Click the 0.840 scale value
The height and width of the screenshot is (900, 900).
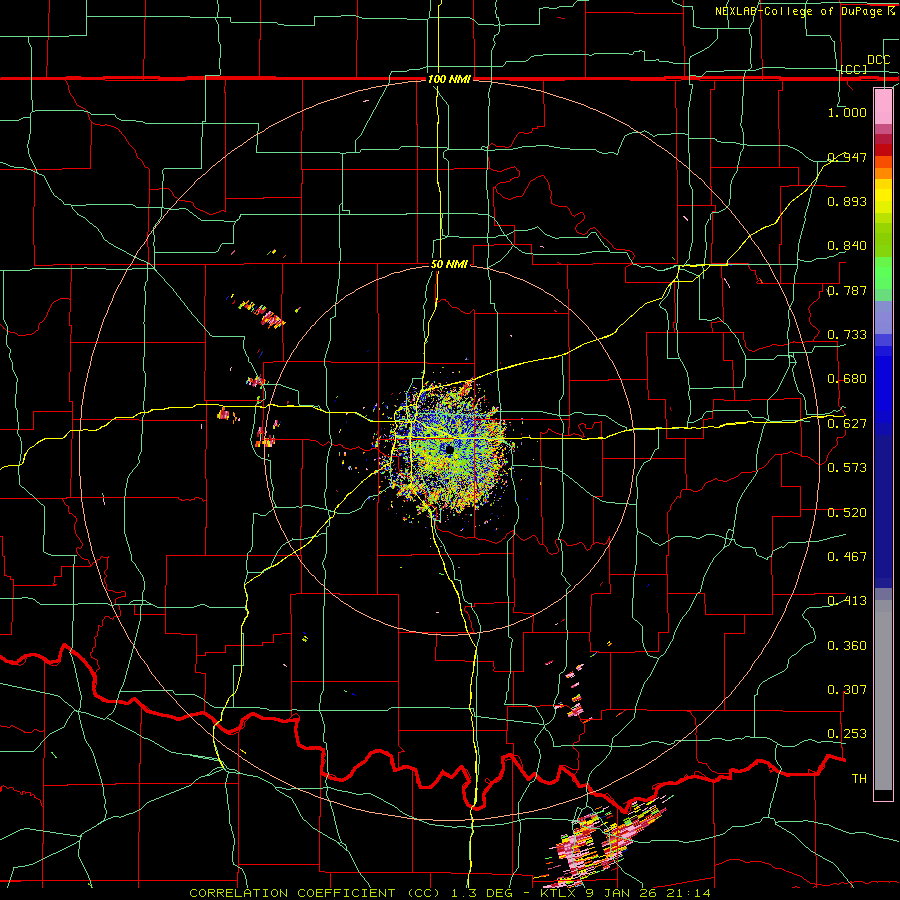coord(847,246)
